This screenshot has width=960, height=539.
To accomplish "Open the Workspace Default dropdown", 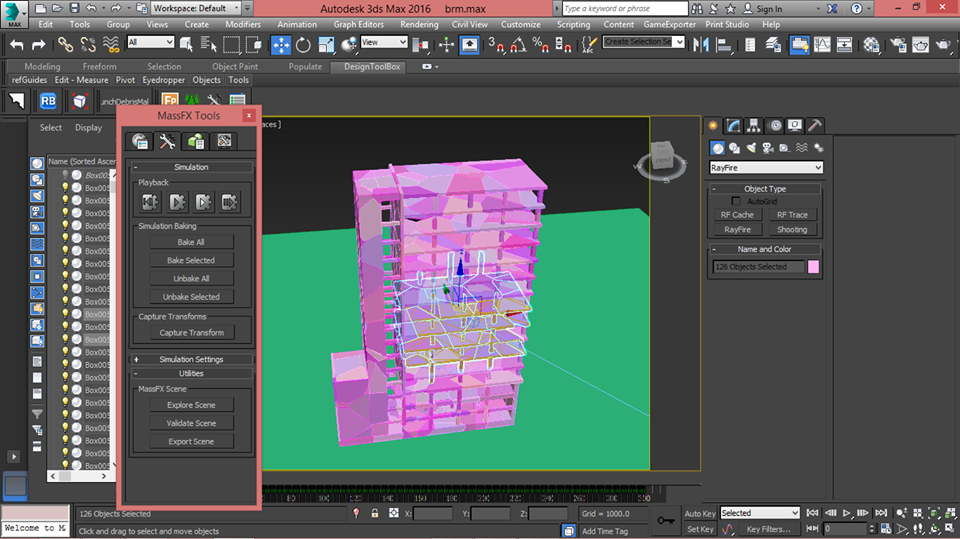I will (196, 8).
